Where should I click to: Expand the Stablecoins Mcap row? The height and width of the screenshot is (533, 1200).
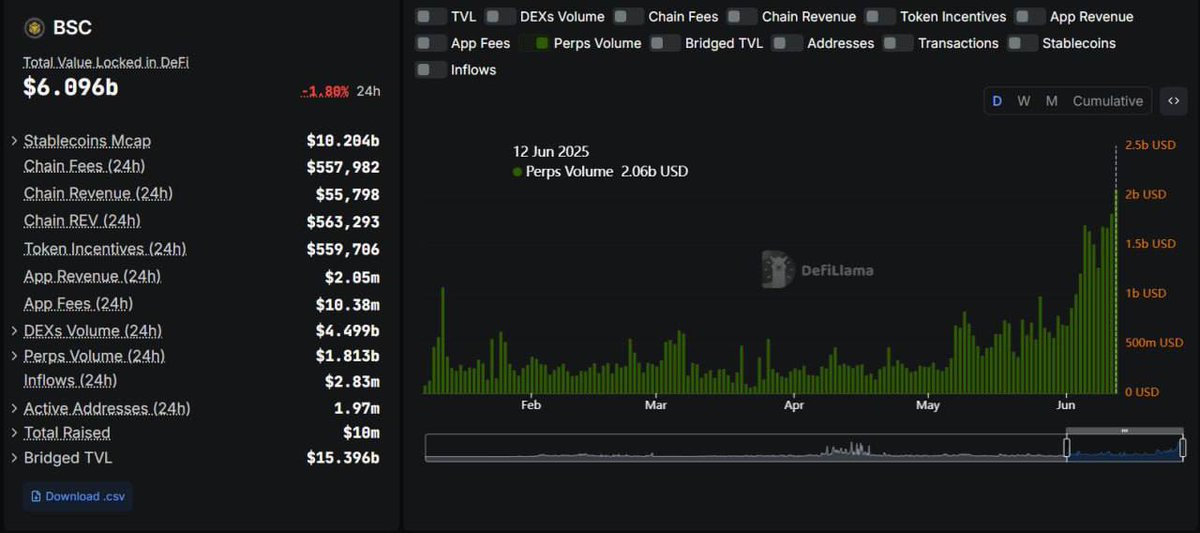pos(14,141)
